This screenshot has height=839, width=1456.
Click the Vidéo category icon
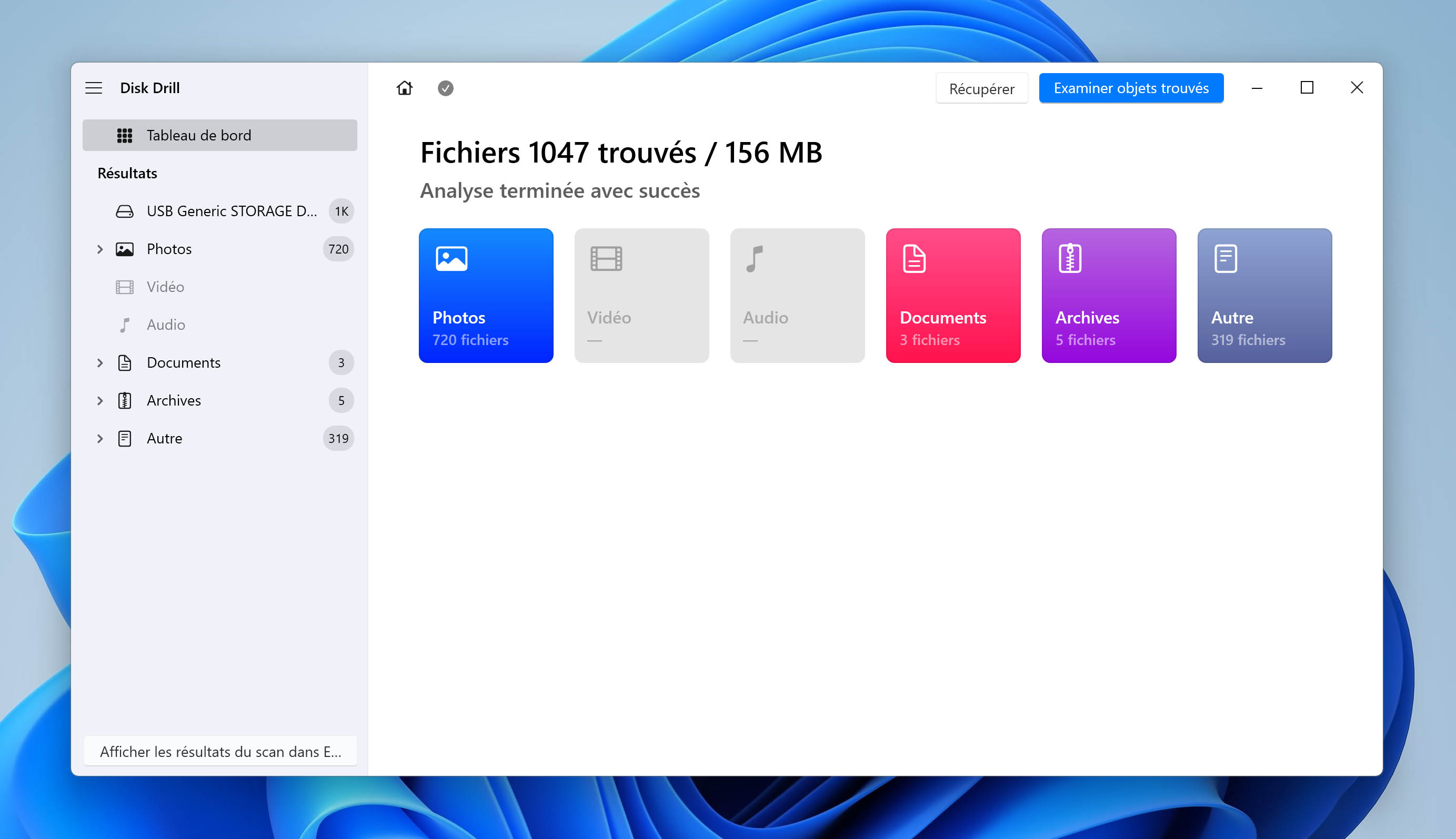pos(605,259)
